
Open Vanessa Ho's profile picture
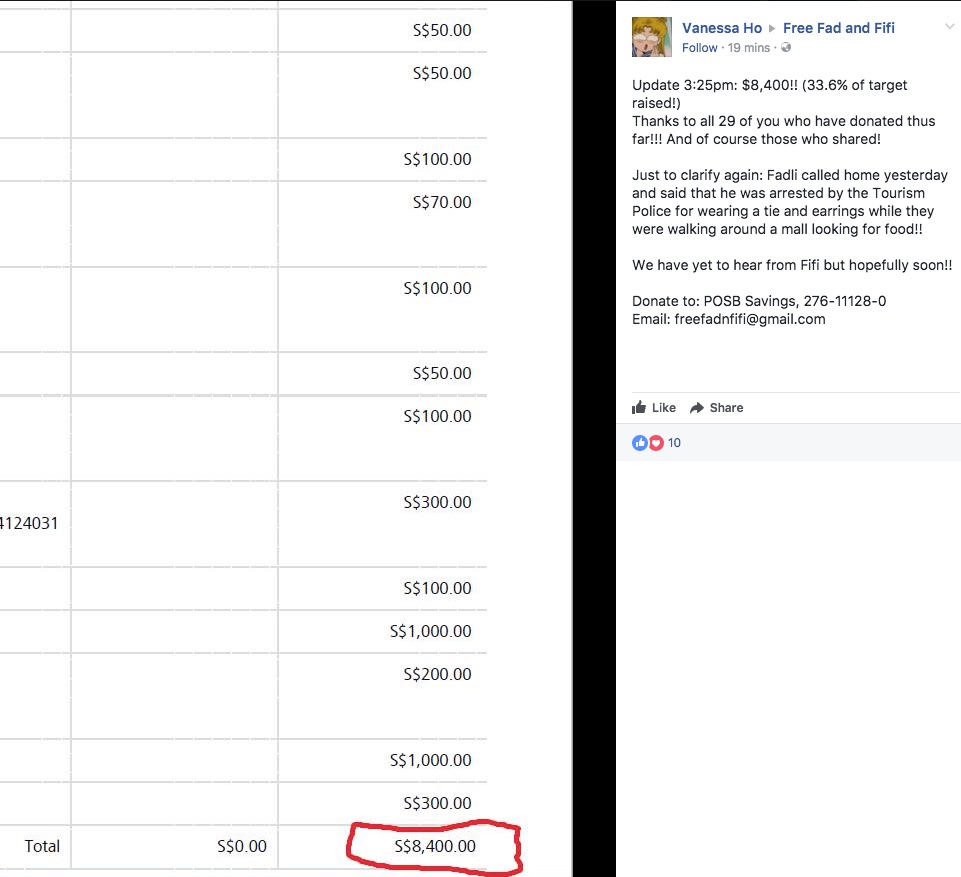point(650,36)
